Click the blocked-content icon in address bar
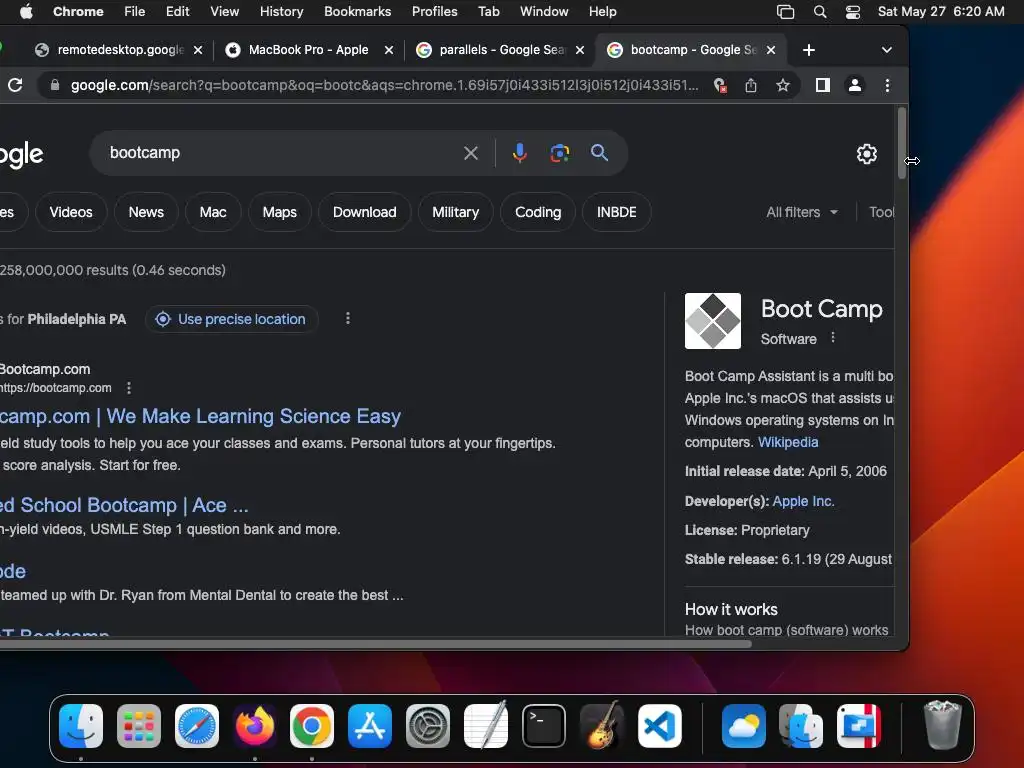The height and width of the screenshot is (768, 1024). (x=720, y=85)
